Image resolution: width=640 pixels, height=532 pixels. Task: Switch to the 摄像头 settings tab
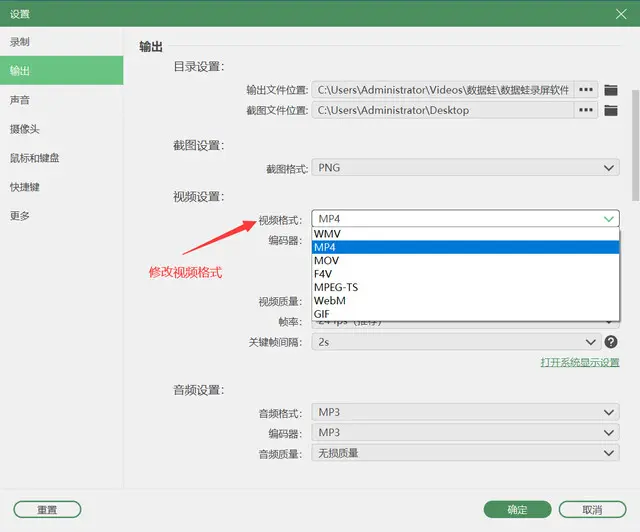[61, 129]
